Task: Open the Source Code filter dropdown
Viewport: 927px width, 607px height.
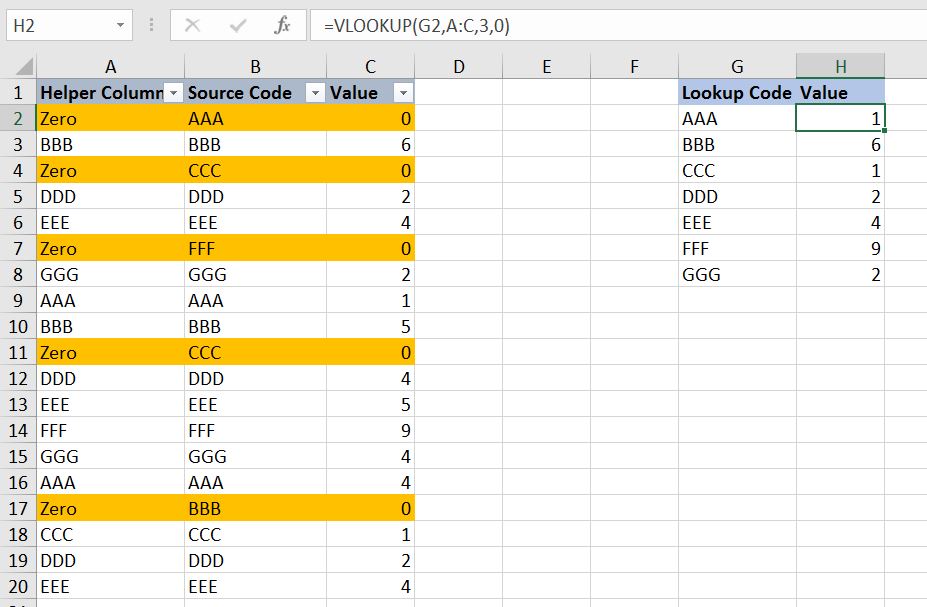Action: click(317, 92)
